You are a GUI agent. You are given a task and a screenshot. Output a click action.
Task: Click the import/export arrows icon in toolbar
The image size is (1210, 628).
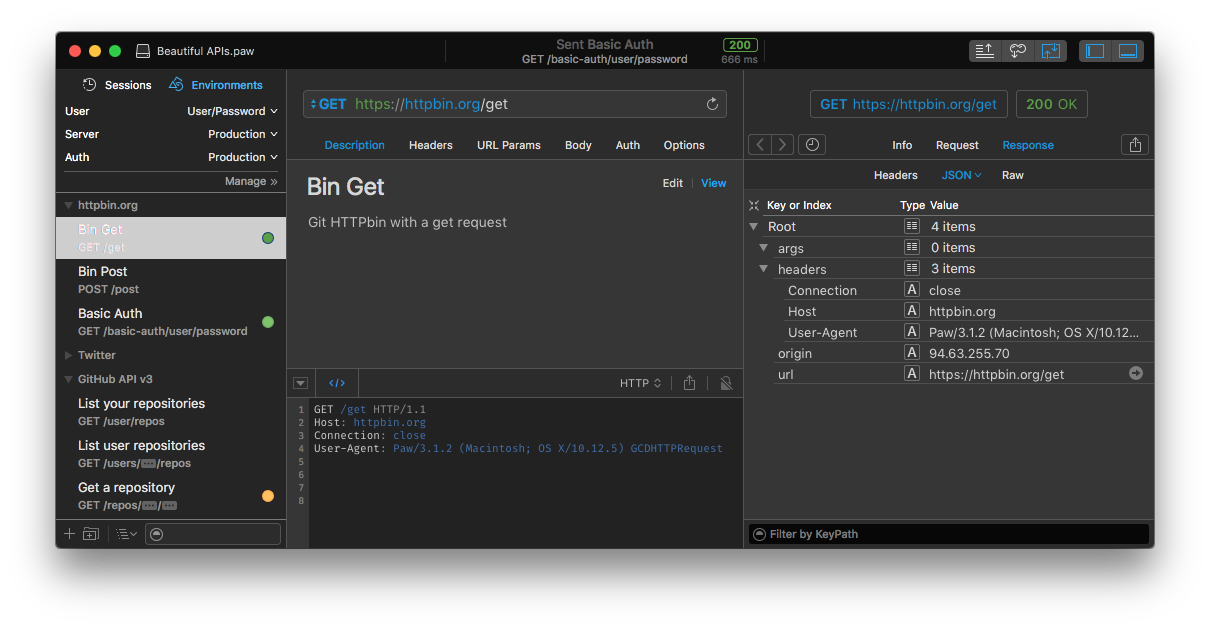click(1050, 51)
